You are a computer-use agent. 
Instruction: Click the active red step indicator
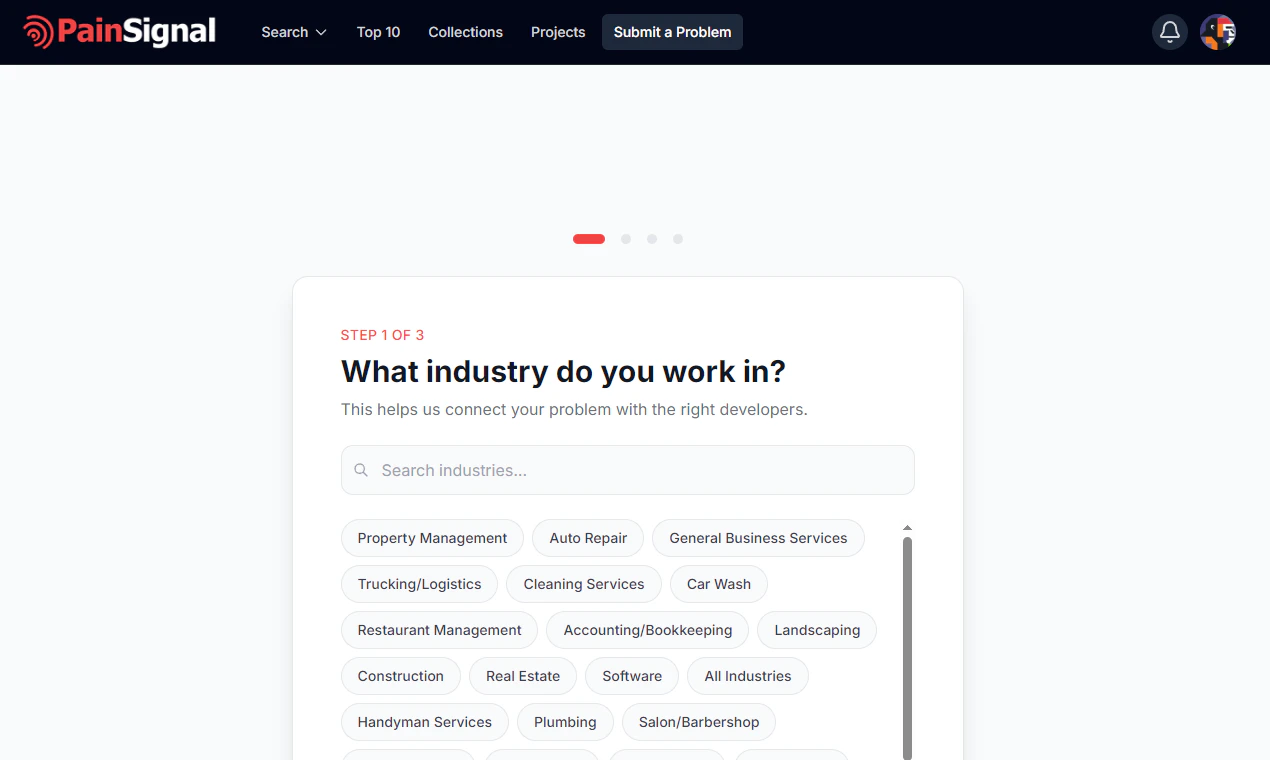[589, 239]
